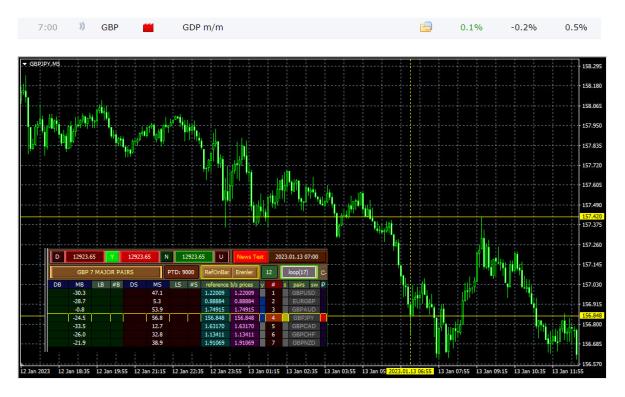625x397 pixels.
Task: Click the MB value -30.3
Action: tap(80, 293)
